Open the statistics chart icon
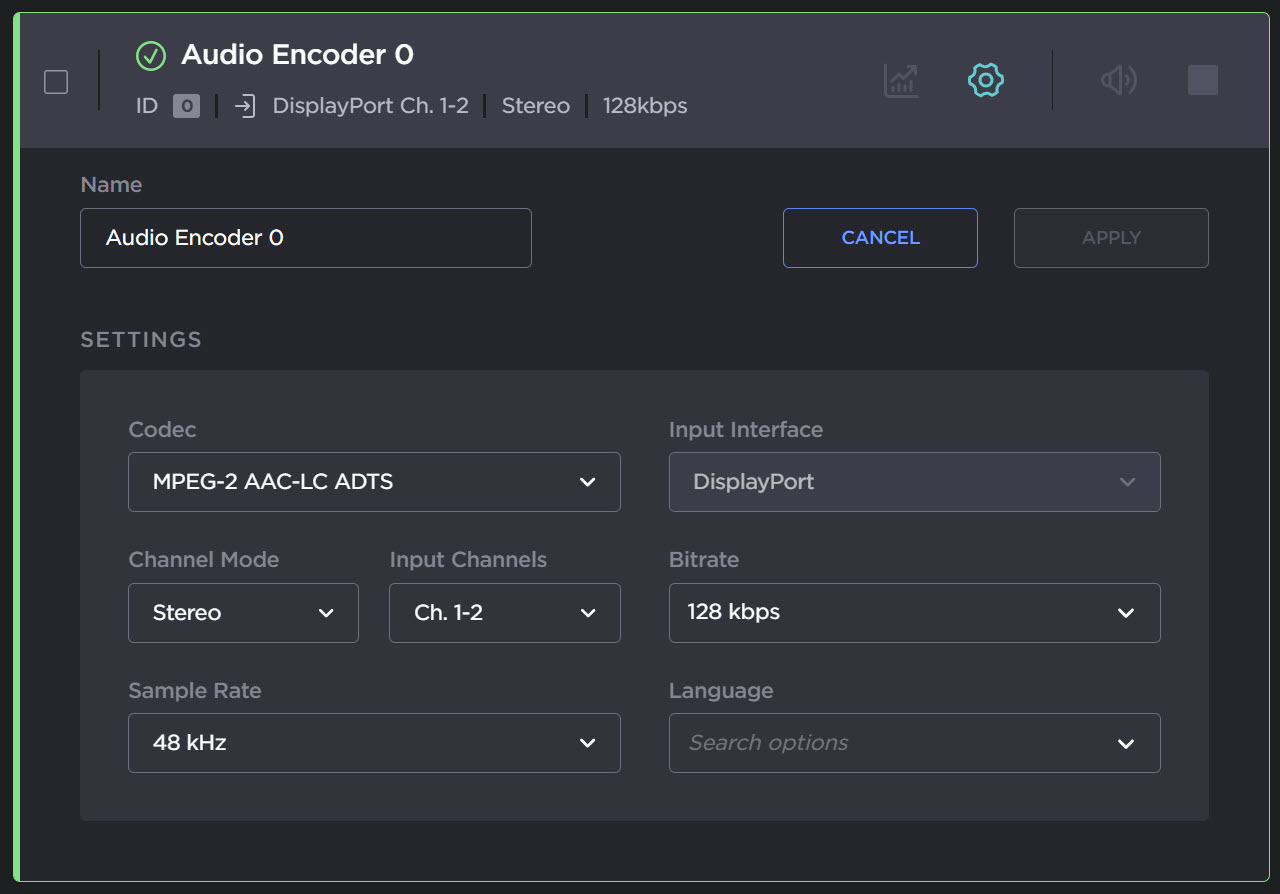Image resolution: width=1280 pixels, height=894 pixels. [901, 80]
